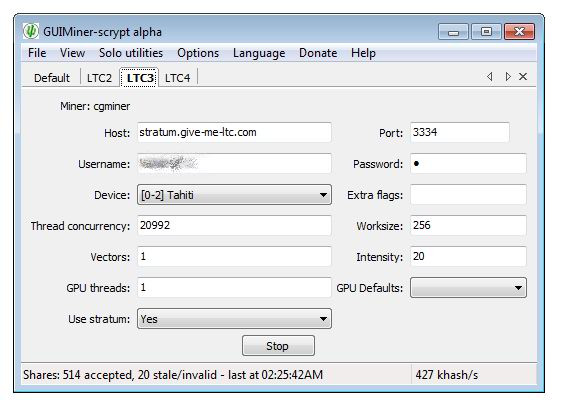Open the Solo utilities menu
The image size is (561, 406).
(x=131, y=53)
